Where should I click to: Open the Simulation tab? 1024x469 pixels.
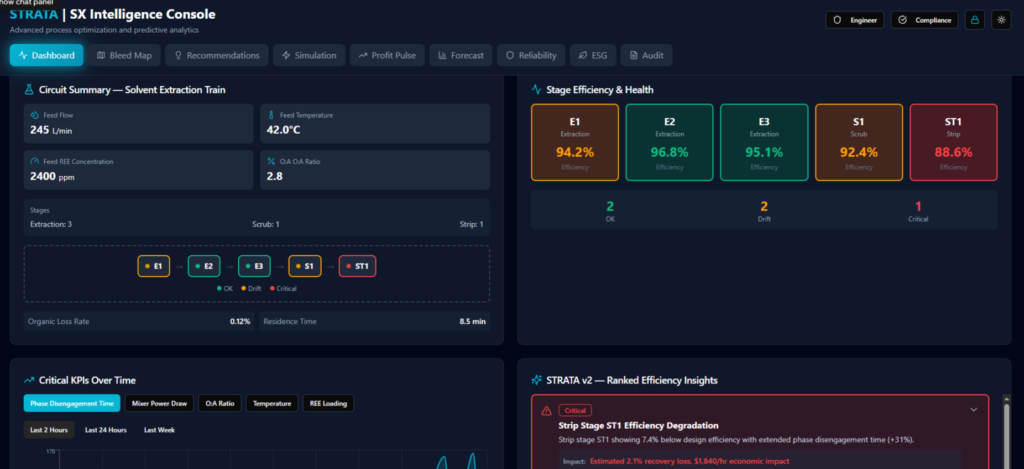(x=309, y=56)
